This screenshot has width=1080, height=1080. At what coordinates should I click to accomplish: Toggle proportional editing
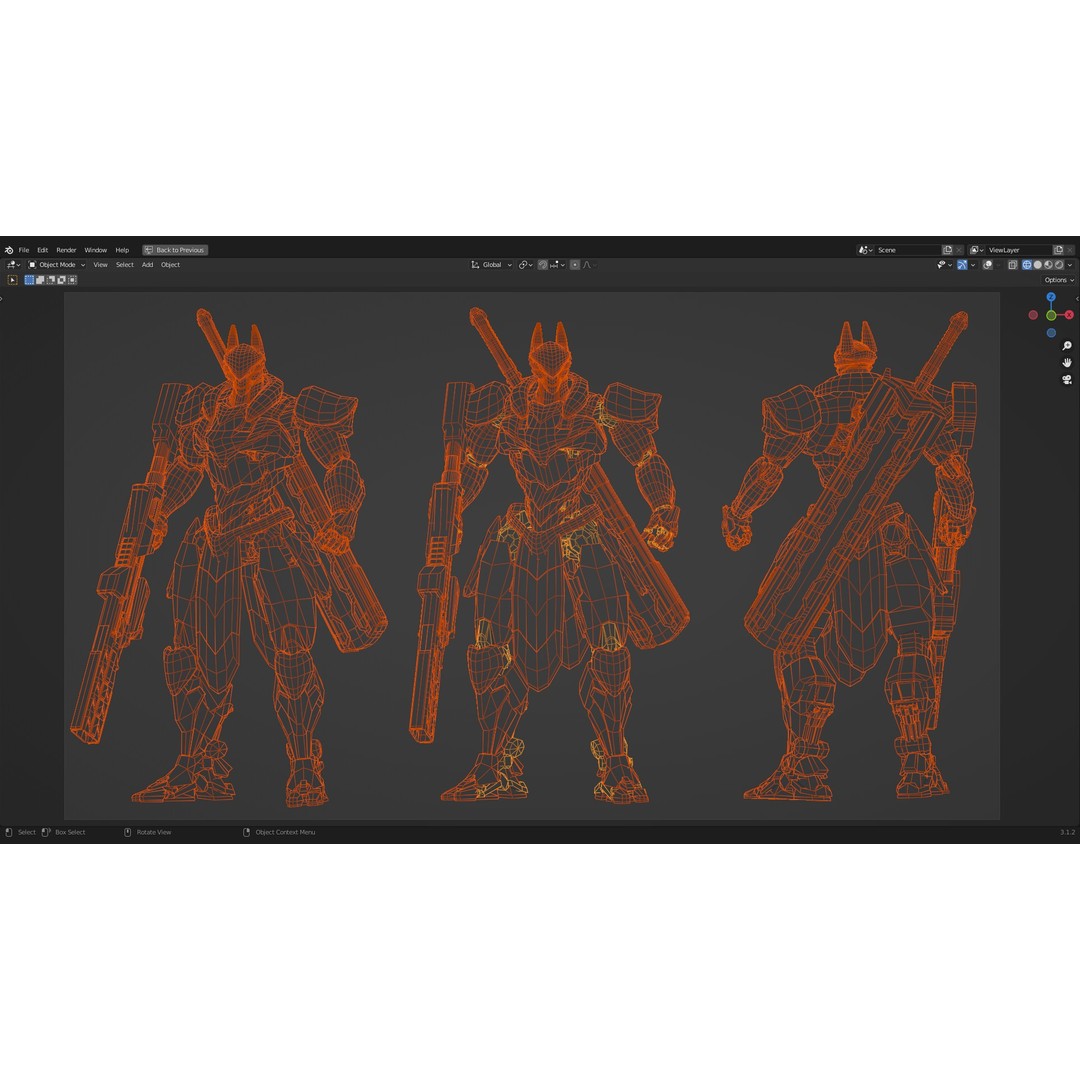click(x=575, y=264)
